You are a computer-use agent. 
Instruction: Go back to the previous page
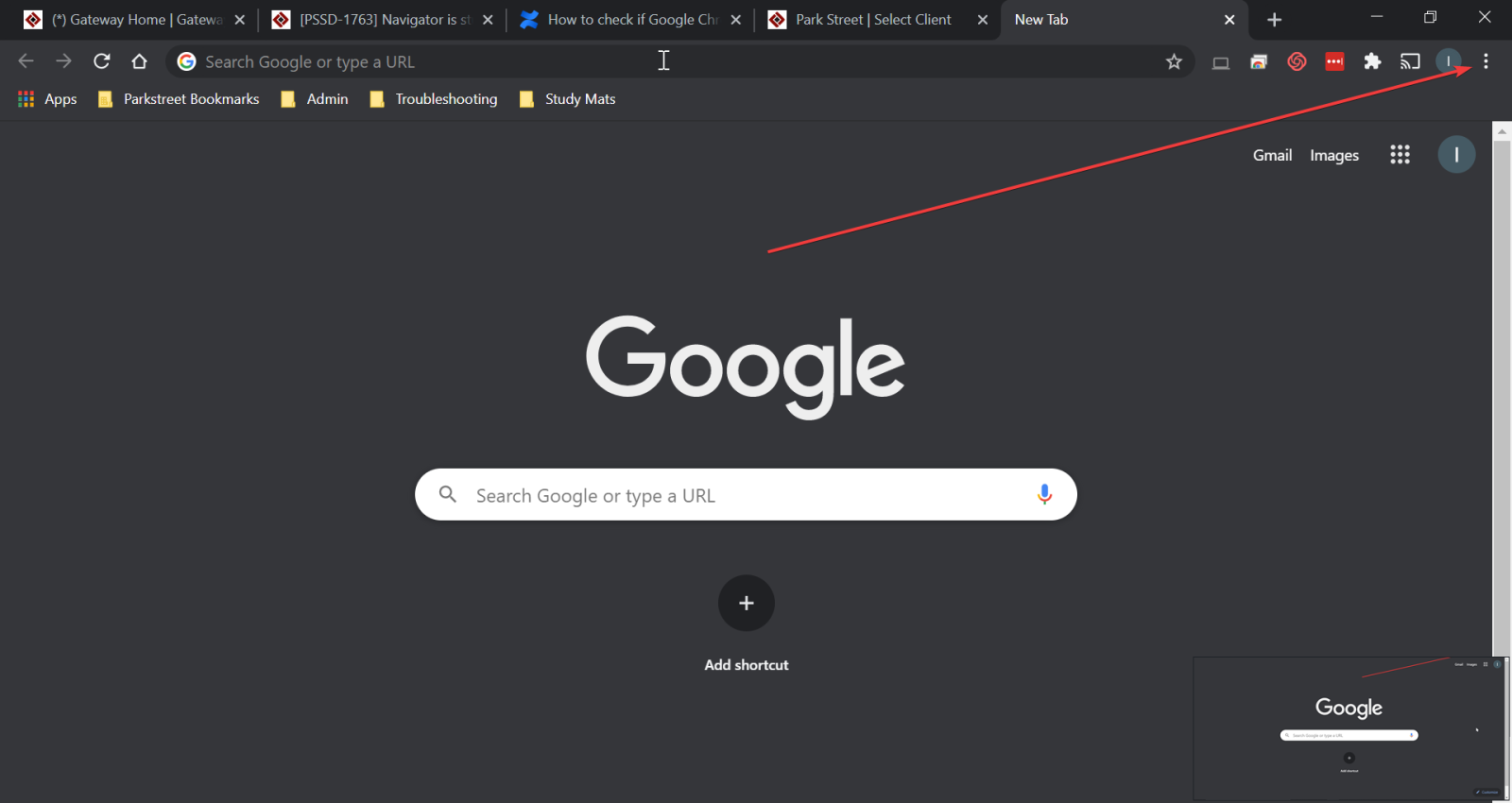26,61
